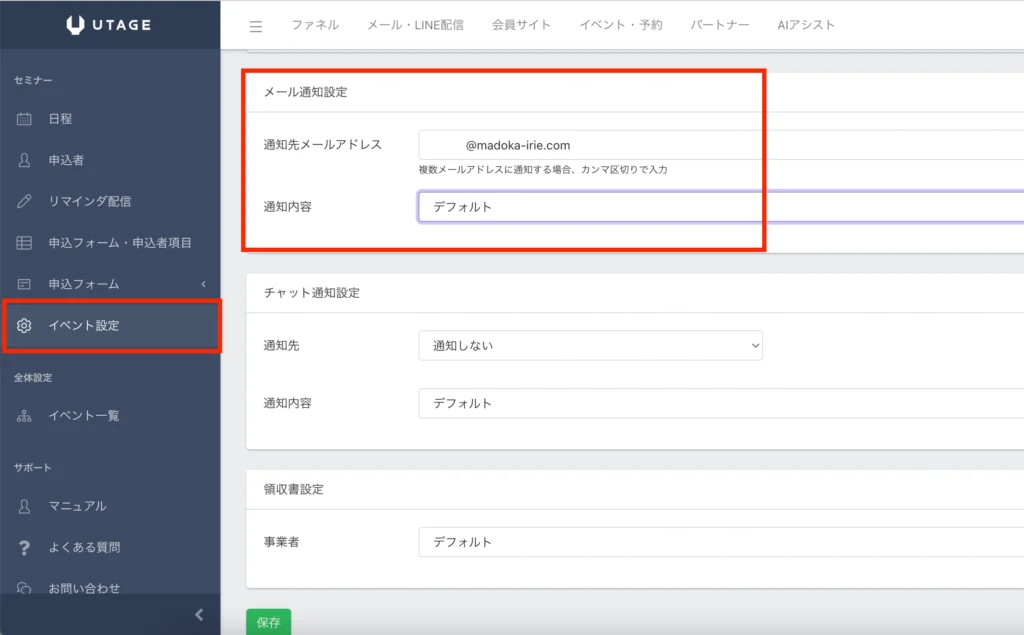Open the イベント・予約 menu

[x=621, y=25]
